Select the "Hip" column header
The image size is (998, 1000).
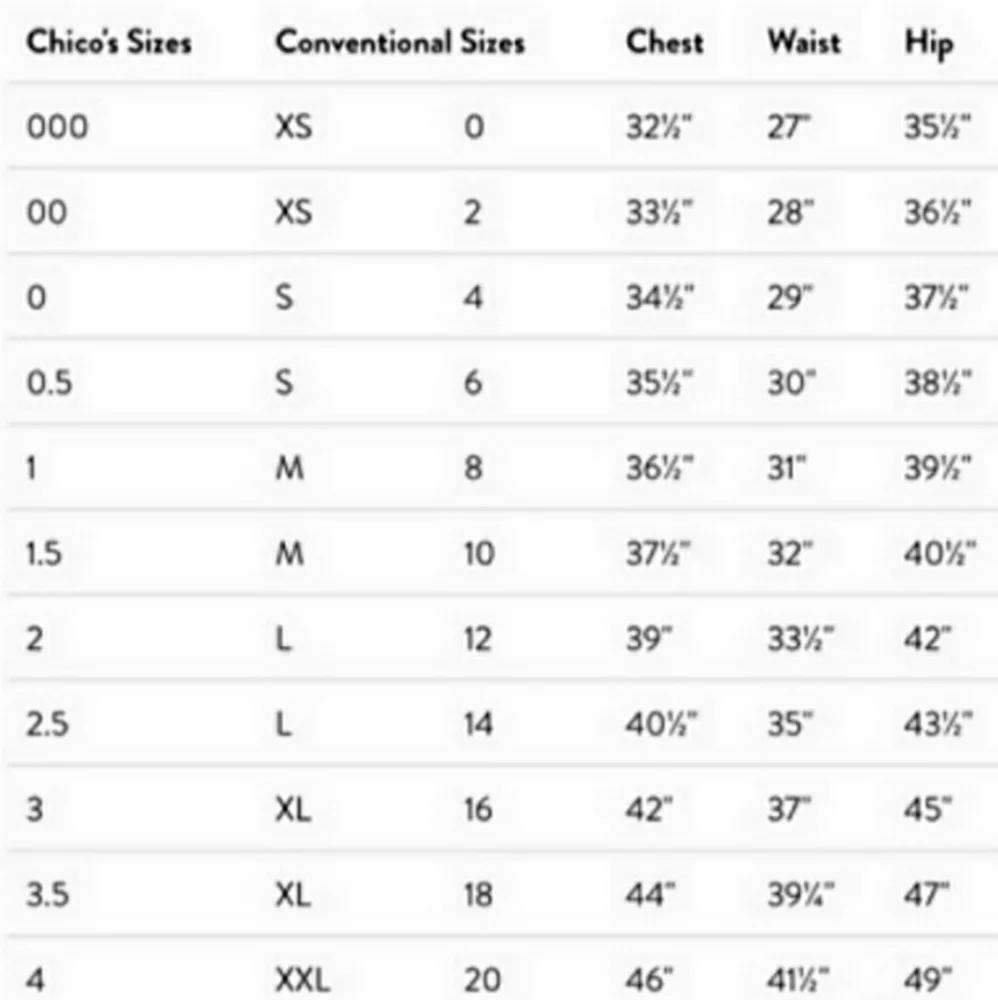pyautogui.click(x=929, y=44)
